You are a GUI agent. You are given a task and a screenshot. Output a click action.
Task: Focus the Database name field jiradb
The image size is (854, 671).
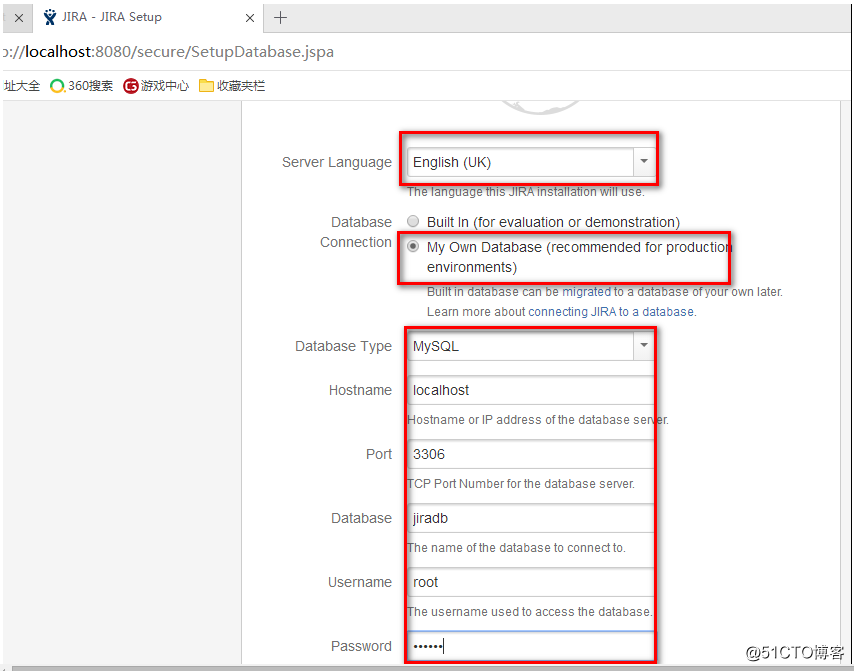(x=531, y=518)
